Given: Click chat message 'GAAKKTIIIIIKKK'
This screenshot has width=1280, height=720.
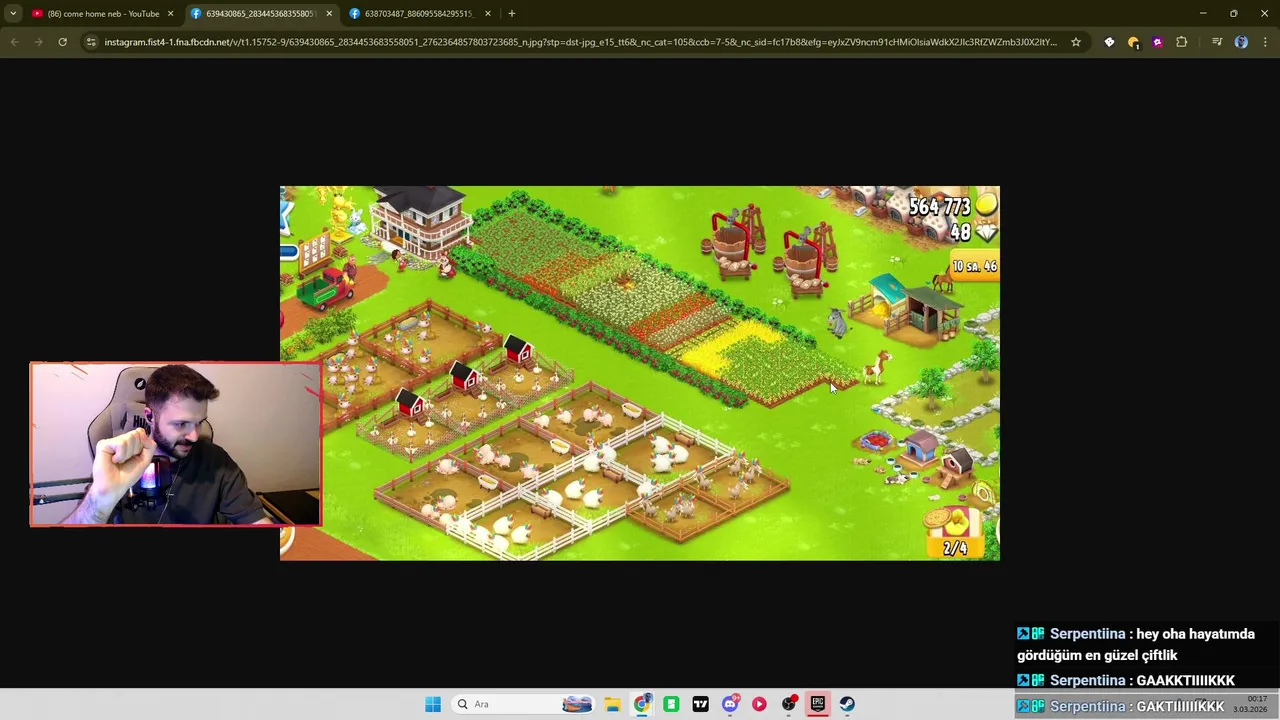Looking at the screenshot, I should (x=1185, y=681).
